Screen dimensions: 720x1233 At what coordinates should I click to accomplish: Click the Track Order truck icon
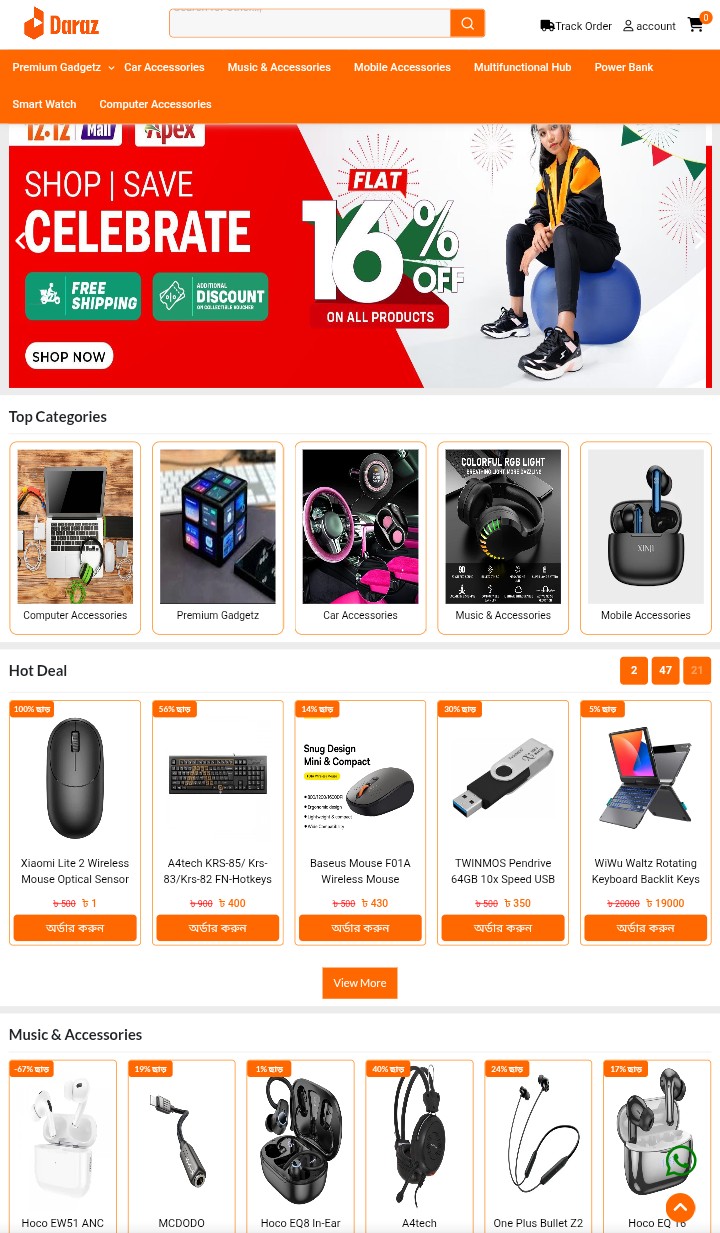point(547,26)
